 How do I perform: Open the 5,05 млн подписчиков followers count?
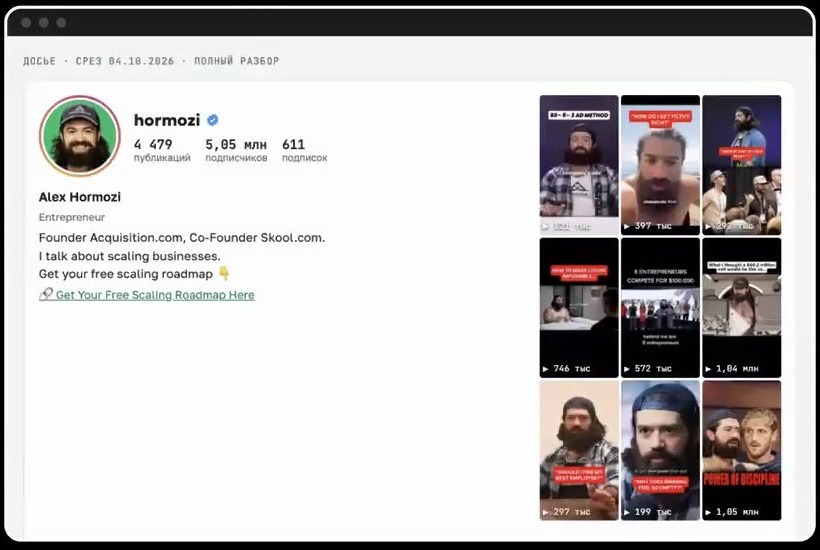pyautogui.click(x=236, y=150)
